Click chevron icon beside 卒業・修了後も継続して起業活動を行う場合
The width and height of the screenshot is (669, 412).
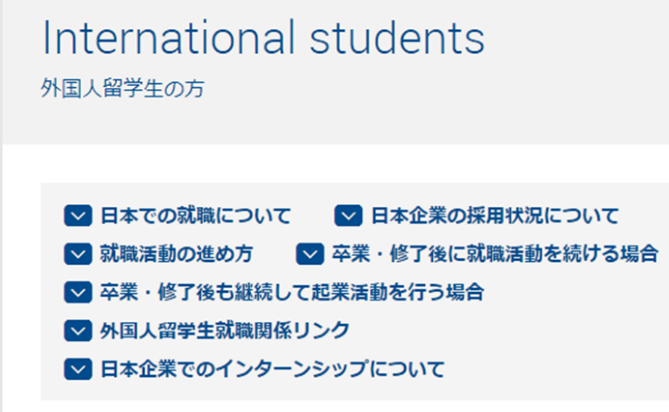click(77, 292)
